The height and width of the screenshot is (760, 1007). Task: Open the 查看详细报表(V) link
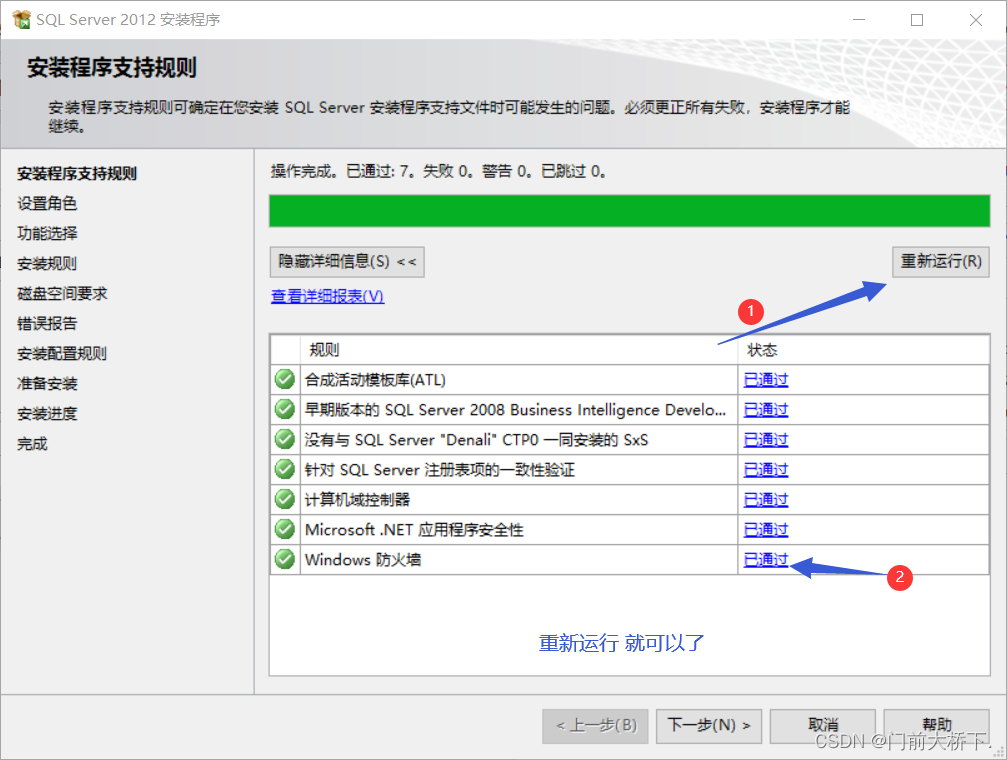[328, 296]
